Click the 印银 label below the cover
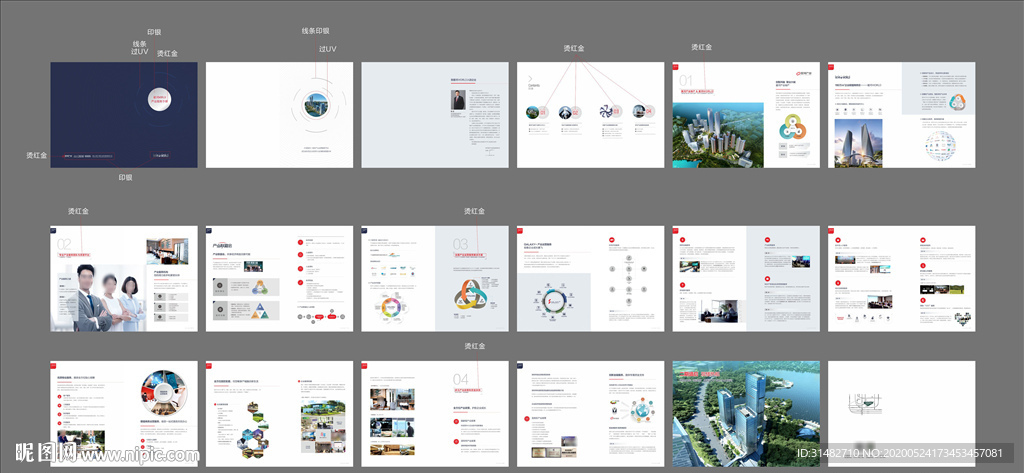 pyautogui.click(x=125, y=177)
